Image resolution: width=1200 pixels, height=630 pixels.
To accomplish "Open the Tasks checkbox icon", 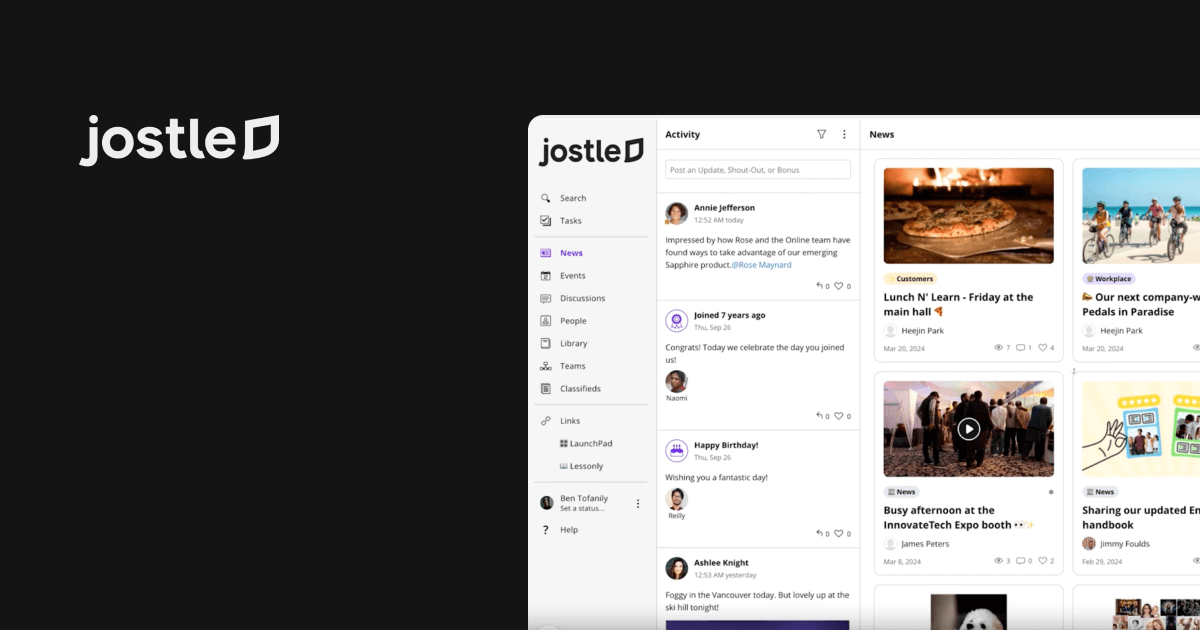I will click(x=546, y=221).
